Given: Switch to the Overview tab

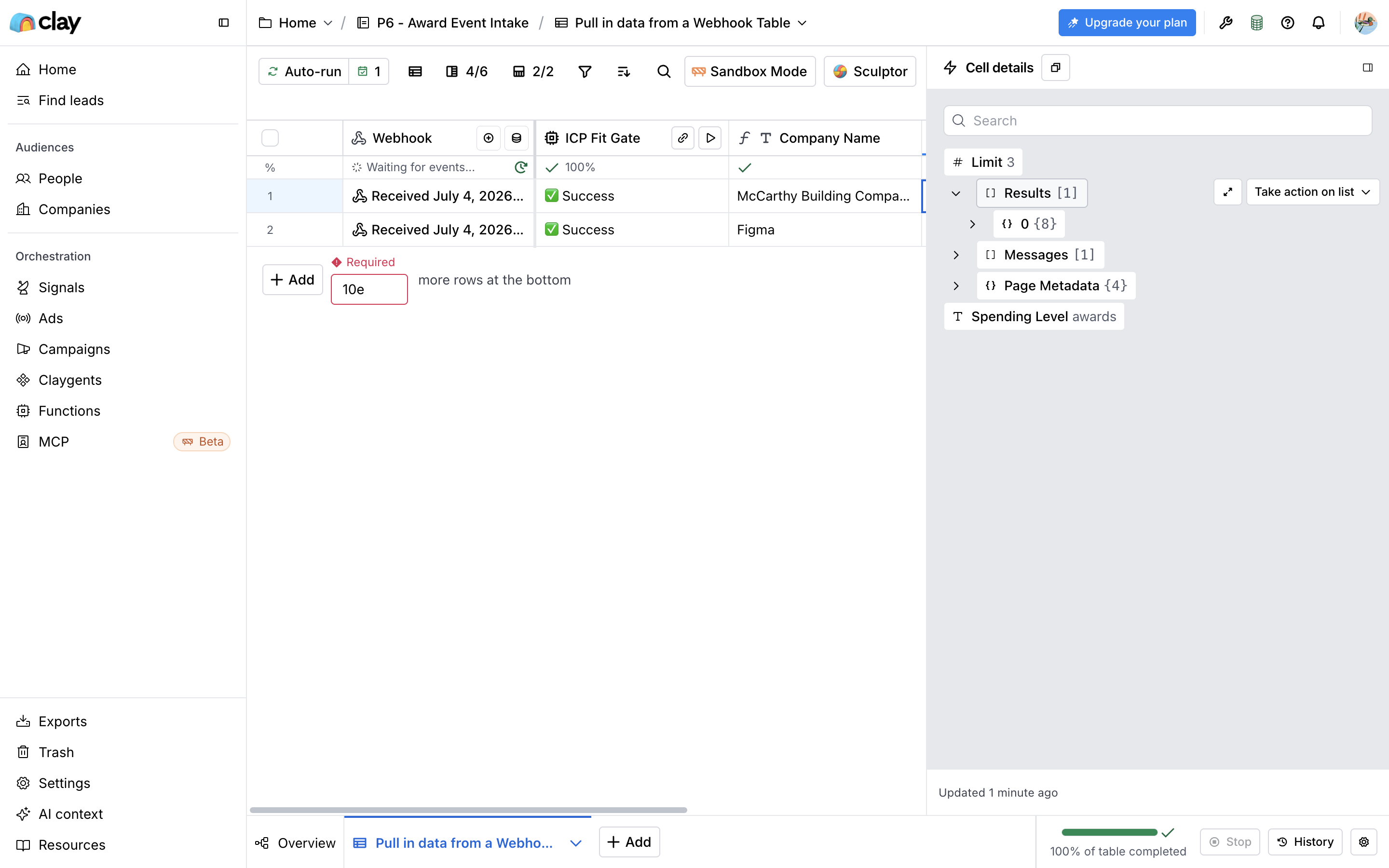Looking at the screenshot, I should click(x=295, y=843).
